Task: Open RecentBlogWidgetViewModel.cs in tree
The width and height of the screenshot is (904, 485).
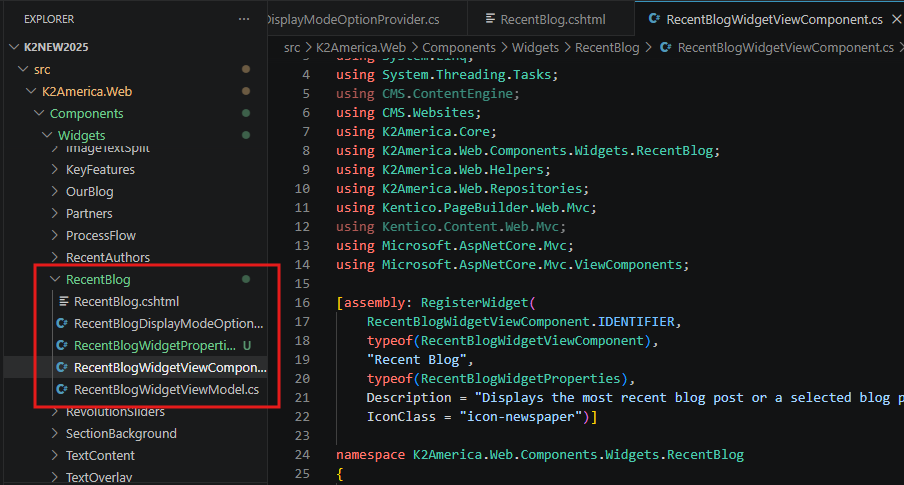Action: 166,390
